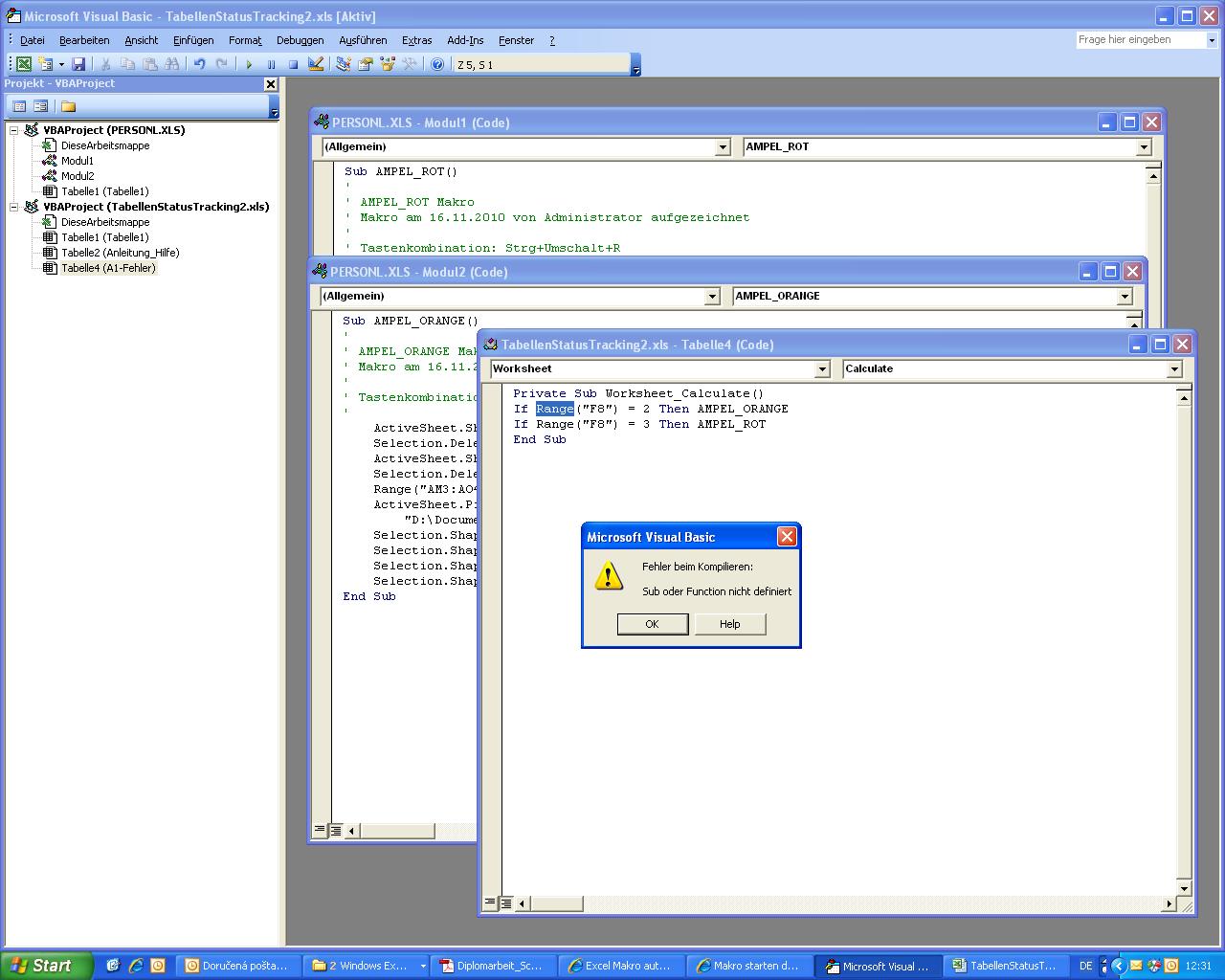Close the Microsoft Visual Basic error dialog
1225x980 pixels.
pyautogui.click(x=787, y=537)
